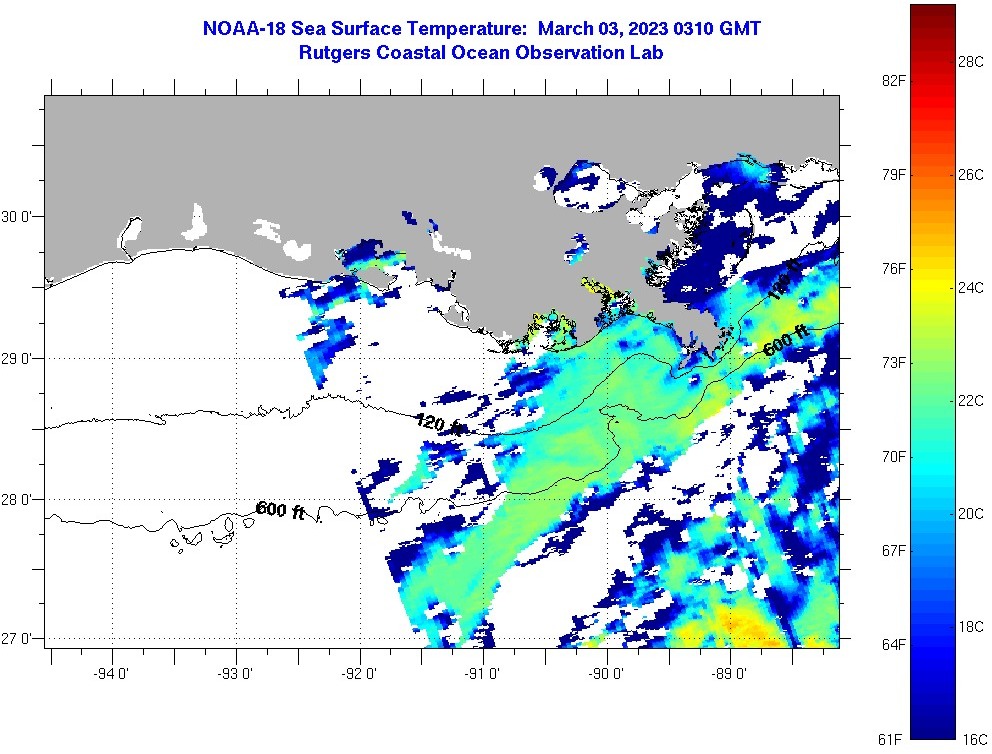Click the 600 ft contour label near -89 0'
992x754 pixels.
pos(786,340)
